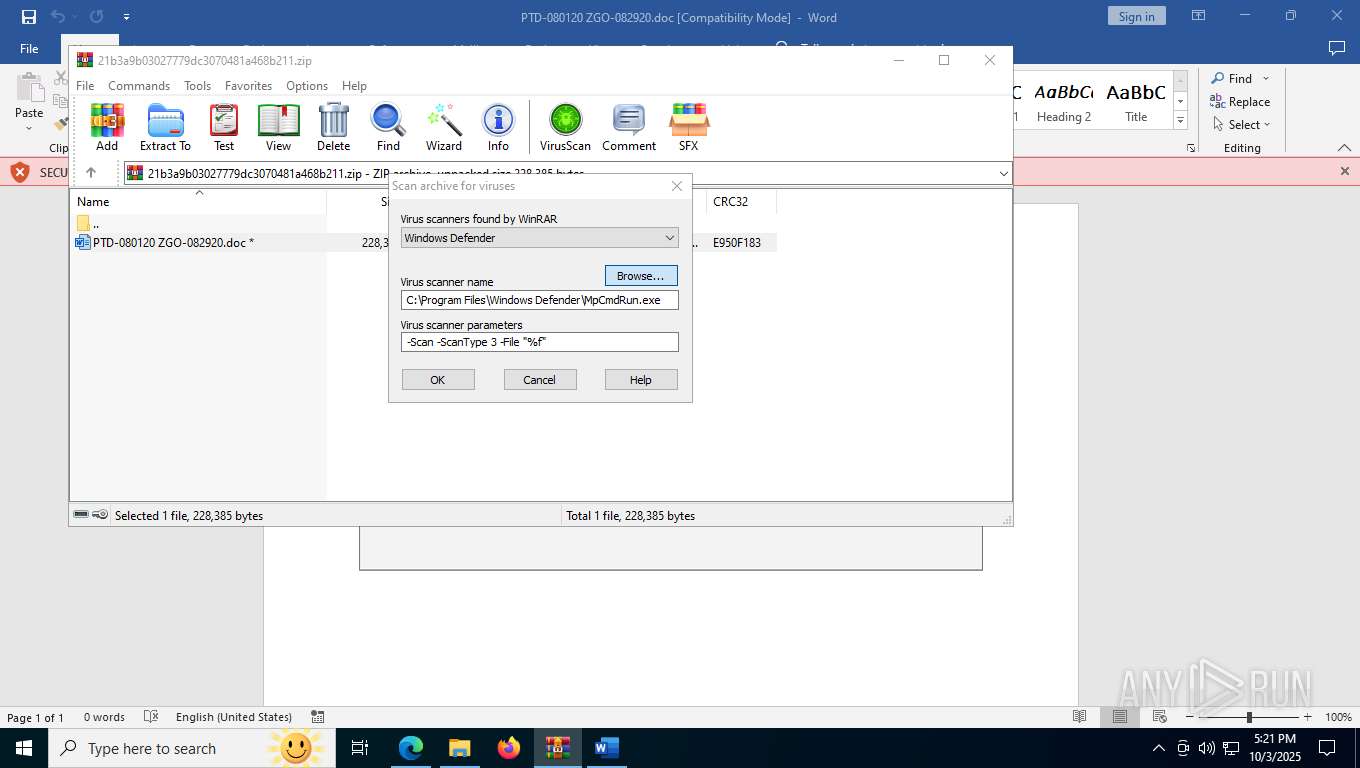This screenshot has height=768, width=1360.
Task: Click OK in Scan archive dialog
Action: [x=438, y=380]
